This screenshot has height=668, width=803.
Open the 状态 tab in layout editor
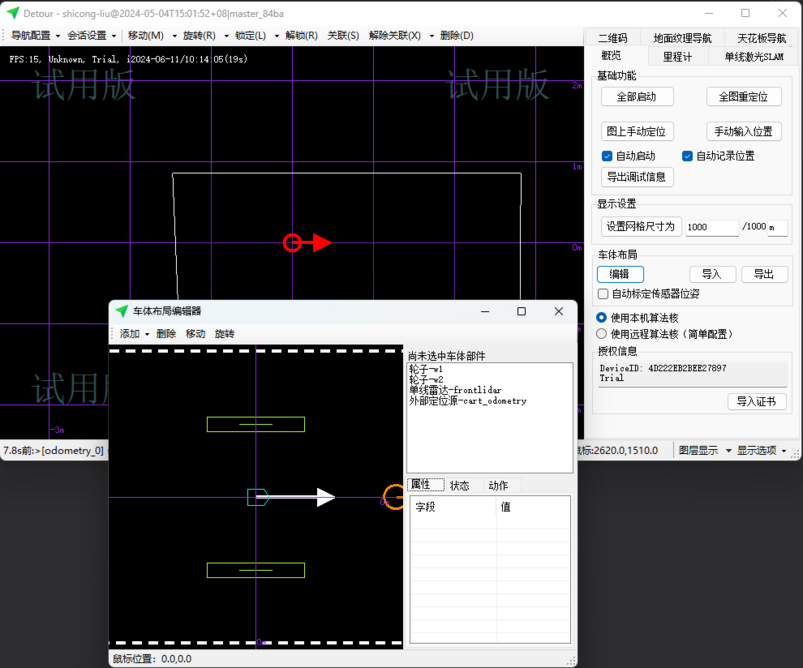pyautogui.click(x=460, y=486)
